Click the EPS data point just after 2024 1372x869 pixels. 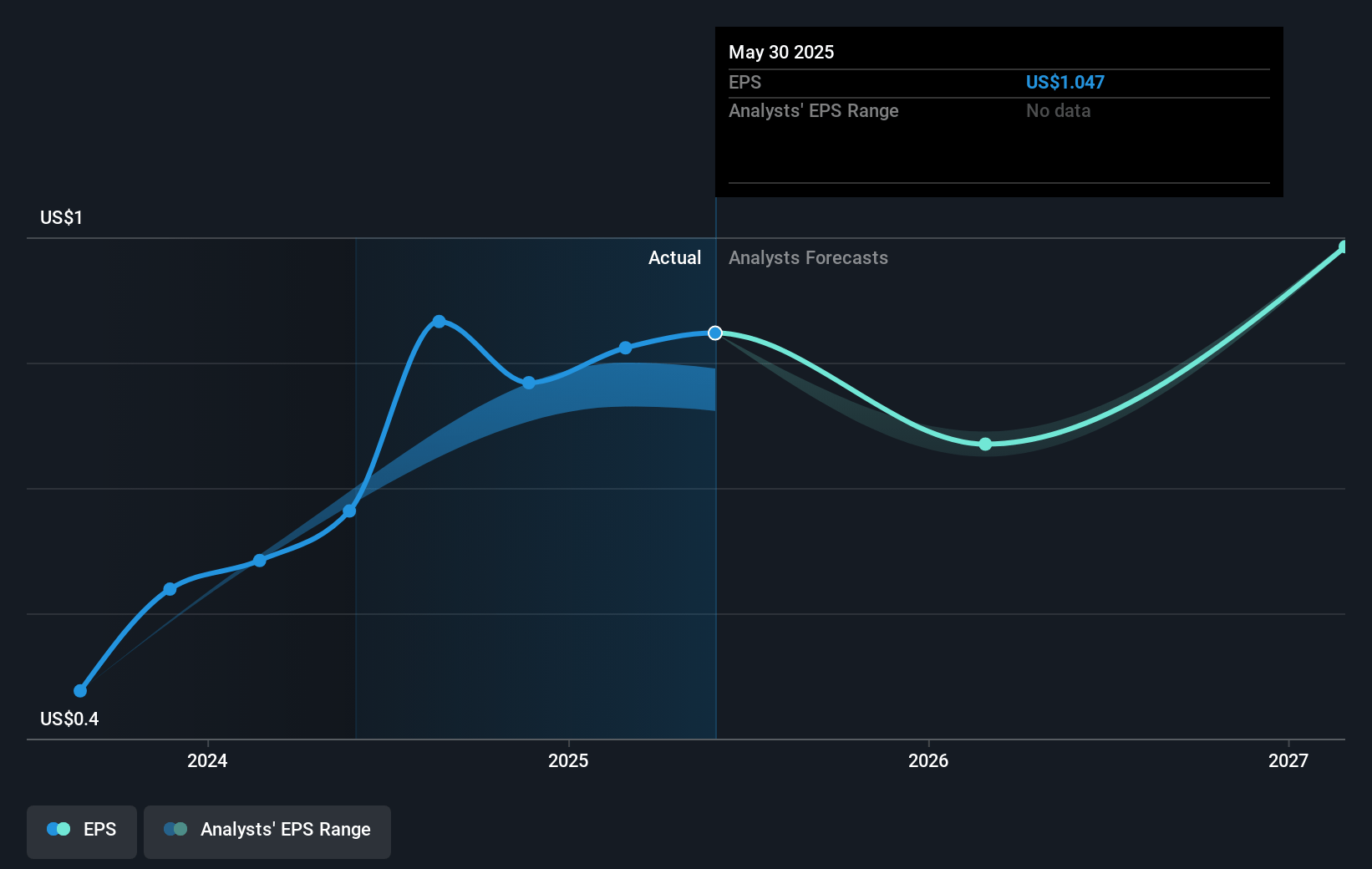point(259,560)
